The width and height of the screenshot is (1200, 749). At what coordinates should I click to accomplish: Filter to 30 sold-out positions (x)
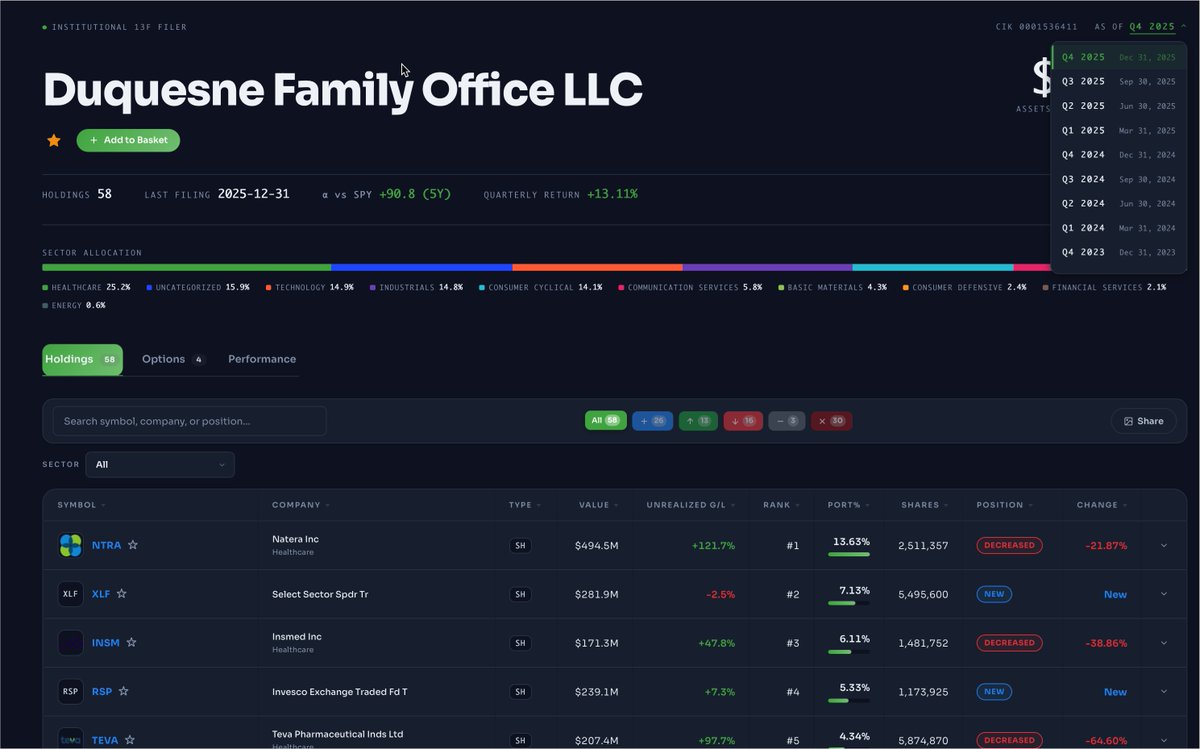pos(832,421)
